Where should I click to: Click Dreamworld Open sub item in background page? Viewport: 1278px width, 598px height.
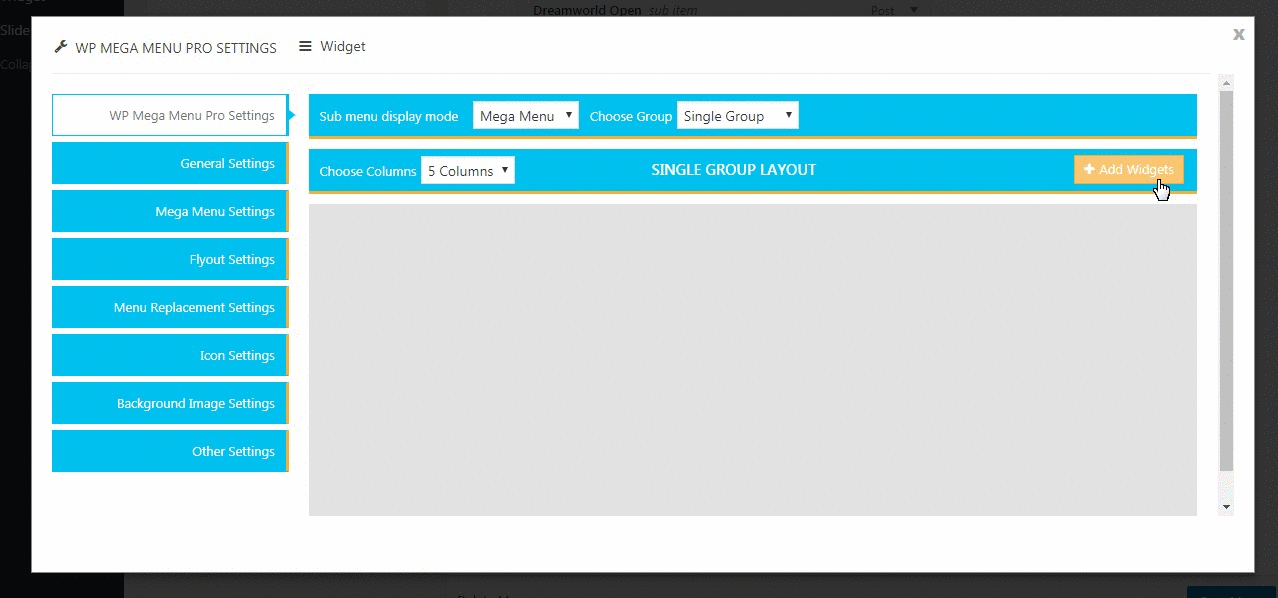615,10
